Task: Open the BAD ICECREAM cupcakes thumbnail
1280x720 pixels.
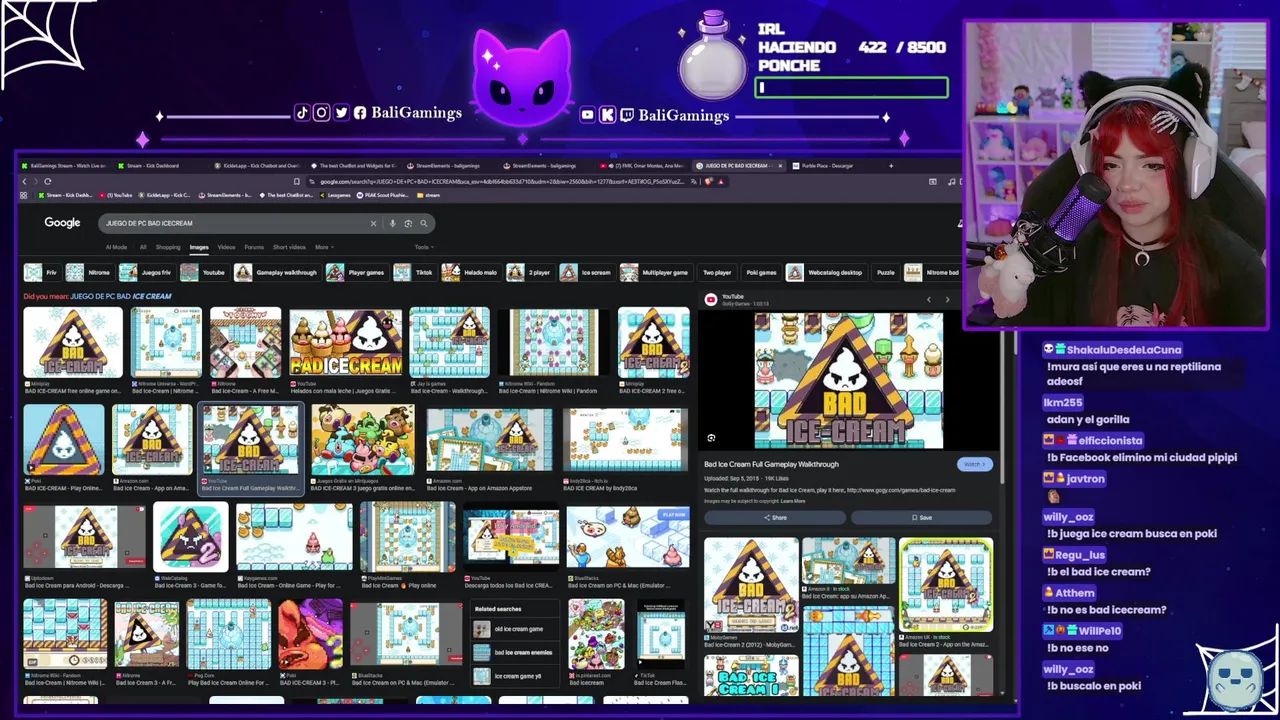Action: point(346,343)
